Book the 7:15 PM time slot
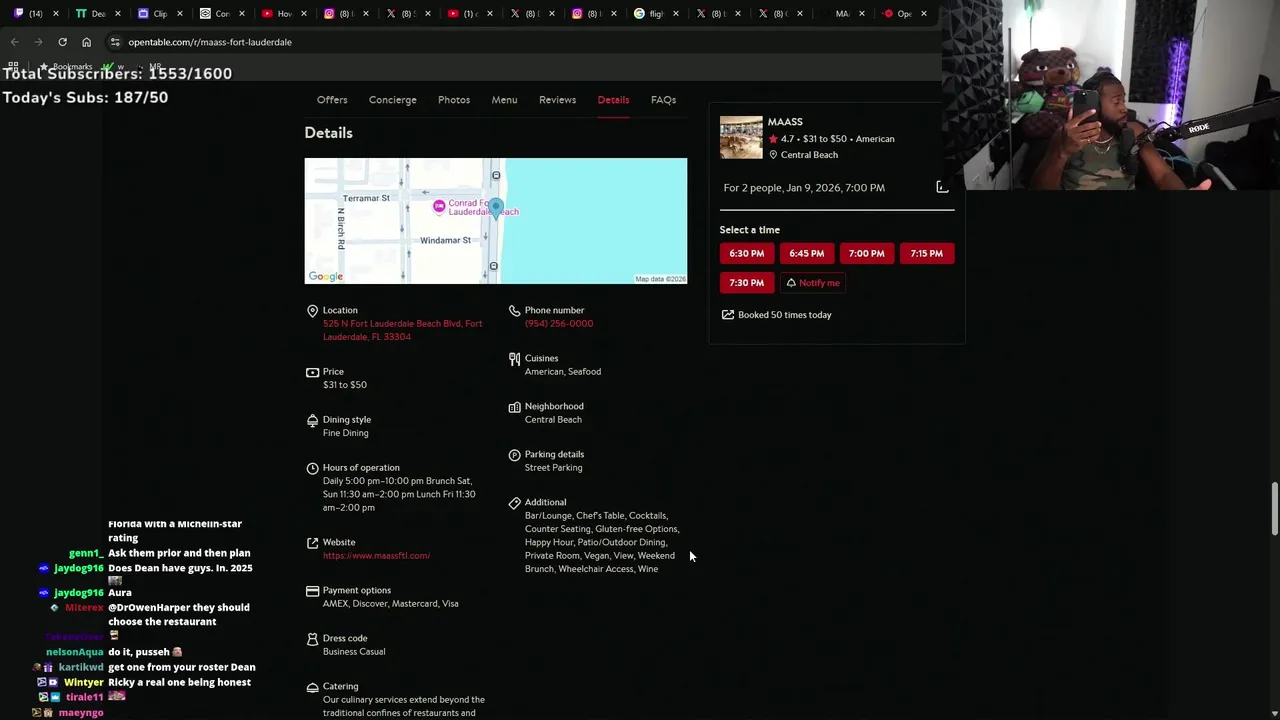1280x720 pixels. point(926,254)
